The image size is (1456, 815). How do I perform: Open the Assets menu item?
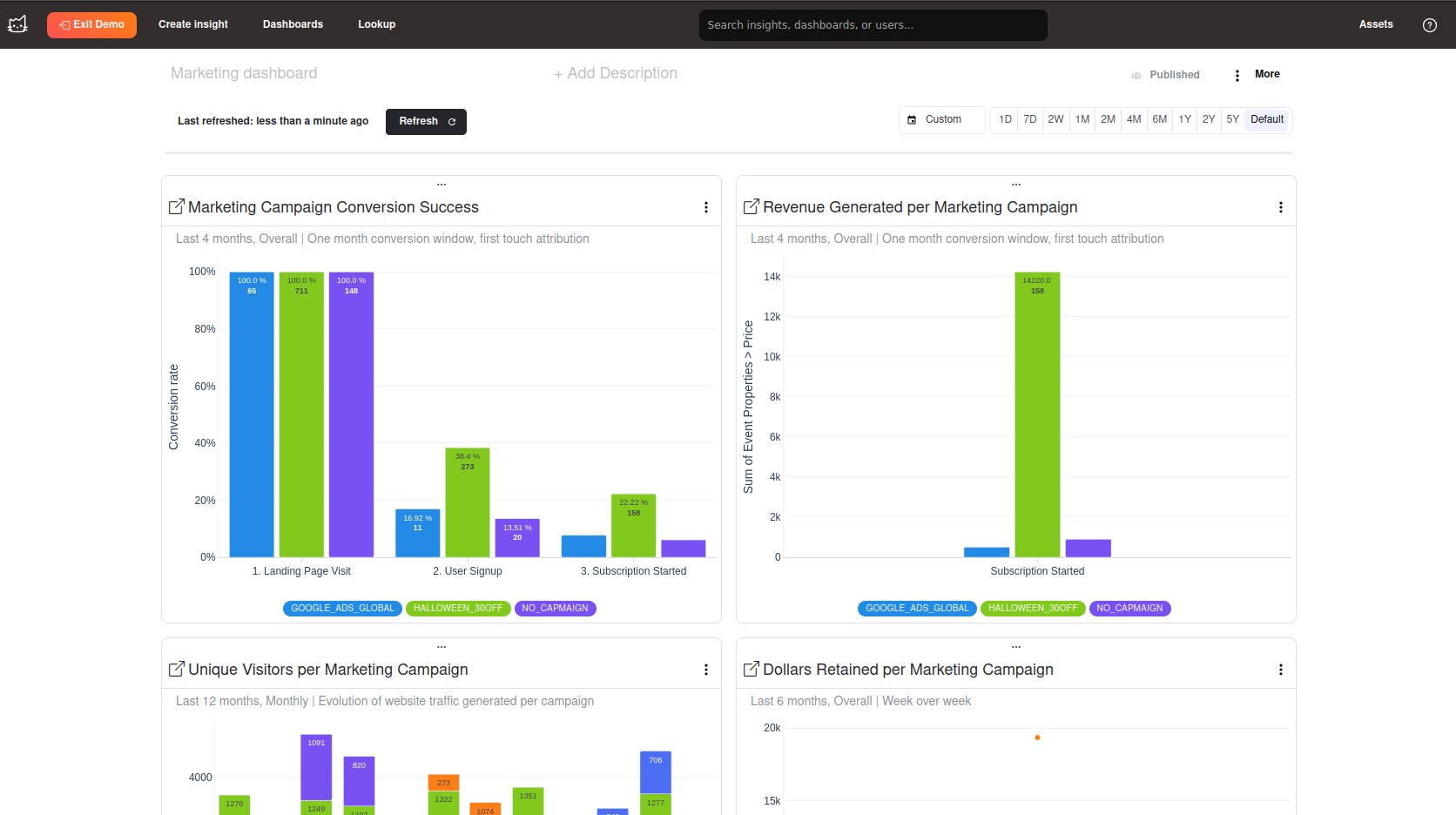pyautogui.click(x=1376, y=24)
